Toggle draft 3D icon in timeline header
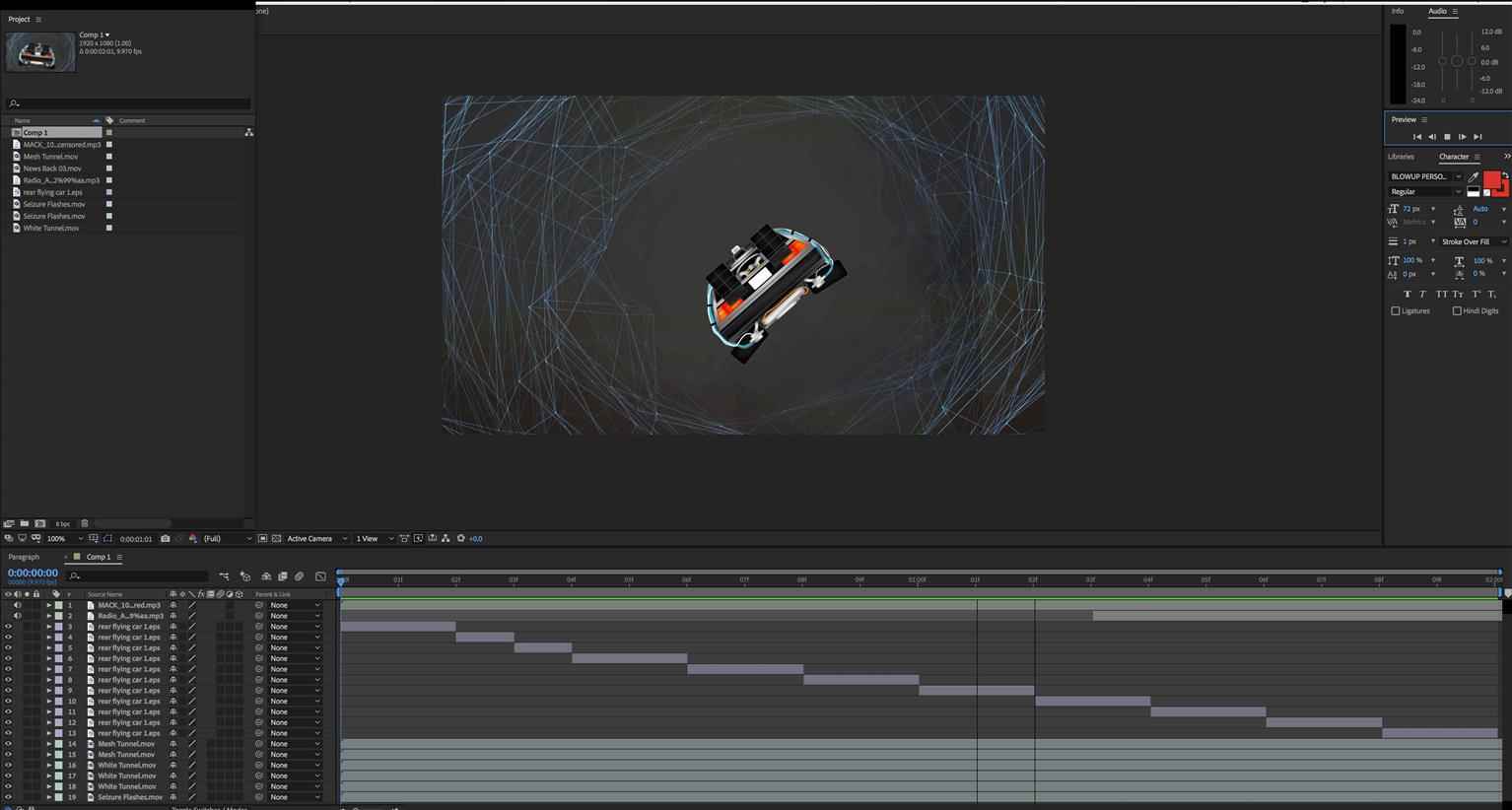Image resolution: width=1512 pixels, height=810 pixels. (245, 576)
